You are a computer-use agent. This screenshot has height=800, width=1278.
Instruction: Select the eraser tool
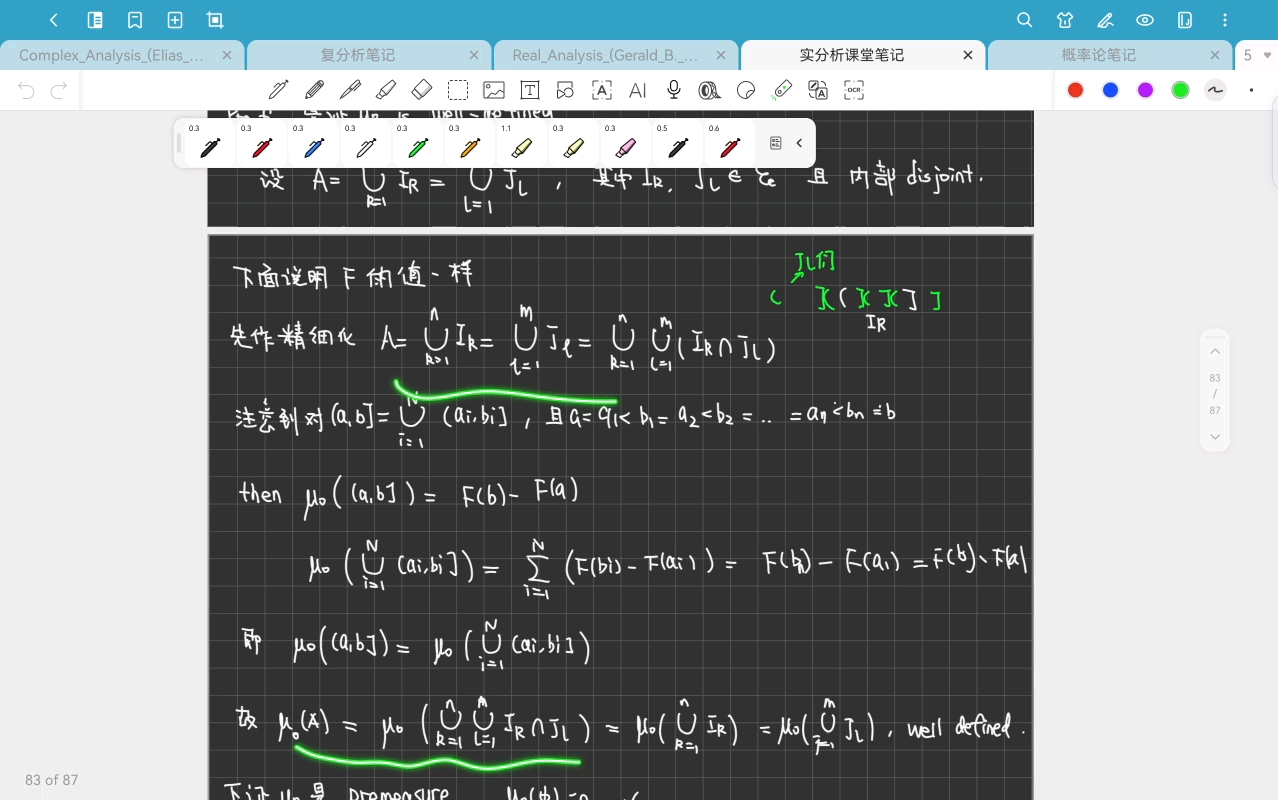point(422,90)
